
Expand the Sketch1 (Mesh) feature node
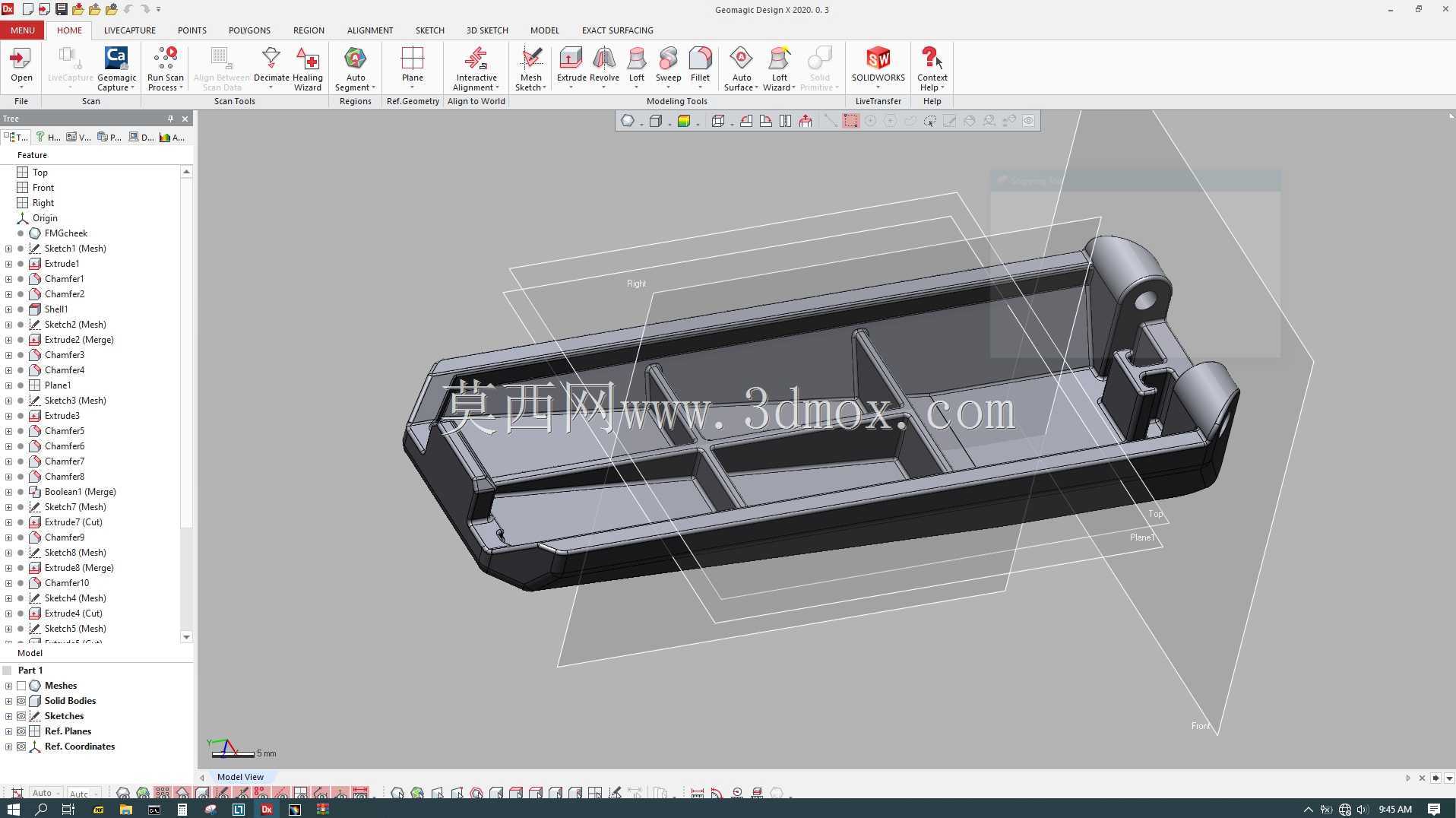(x=8, y=249)
